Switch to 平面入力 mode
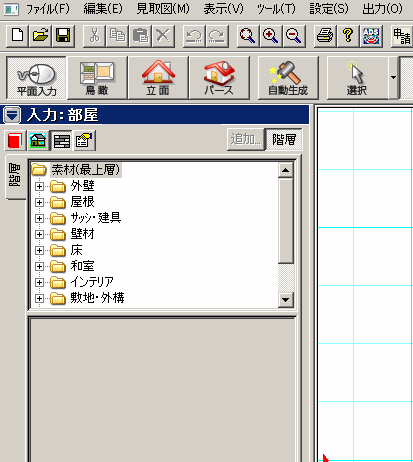Screen dimensions: 413x462 [36, 78]
